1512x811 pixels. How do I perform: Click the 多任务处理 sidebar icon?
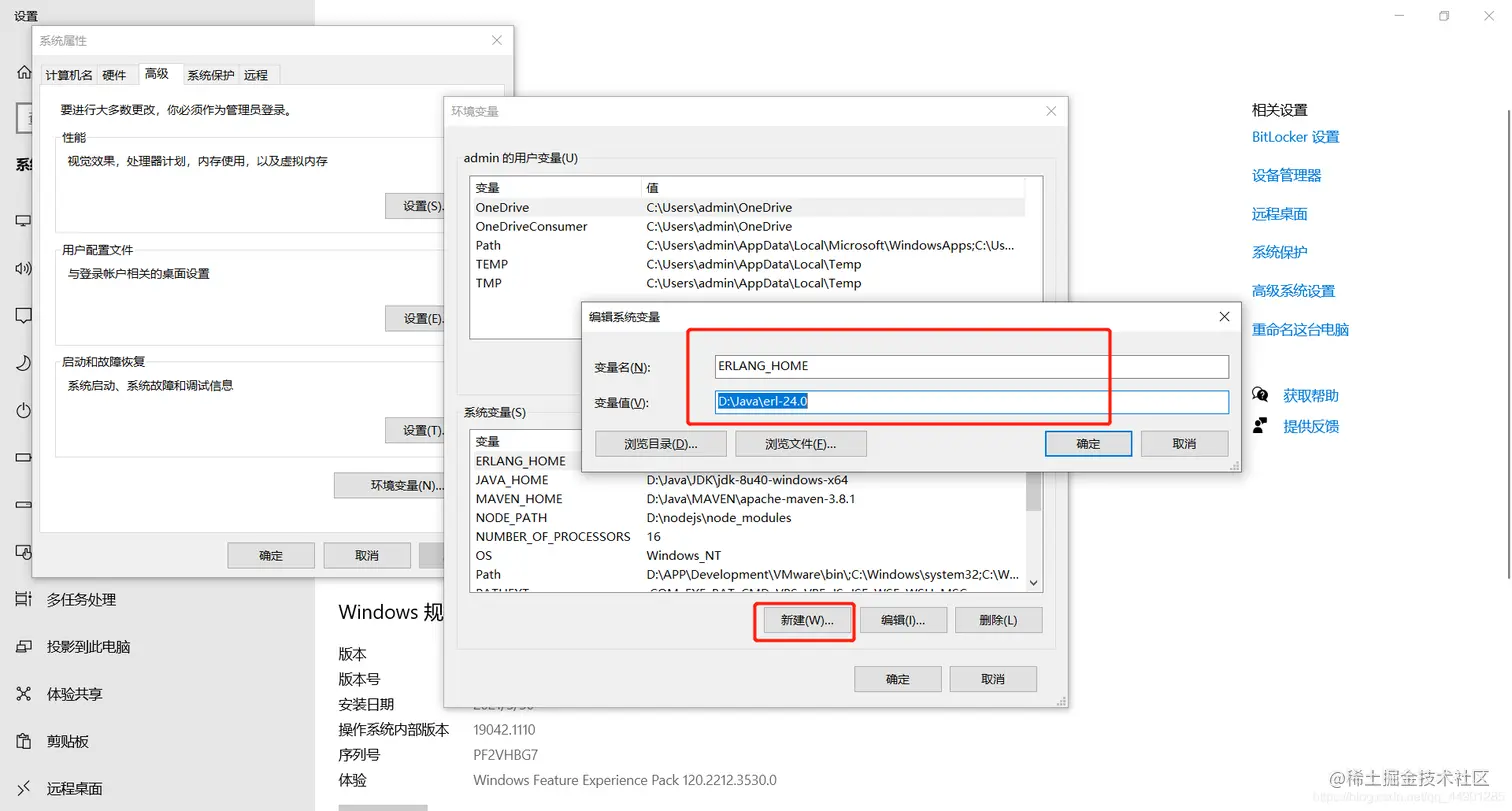(23, 599)
